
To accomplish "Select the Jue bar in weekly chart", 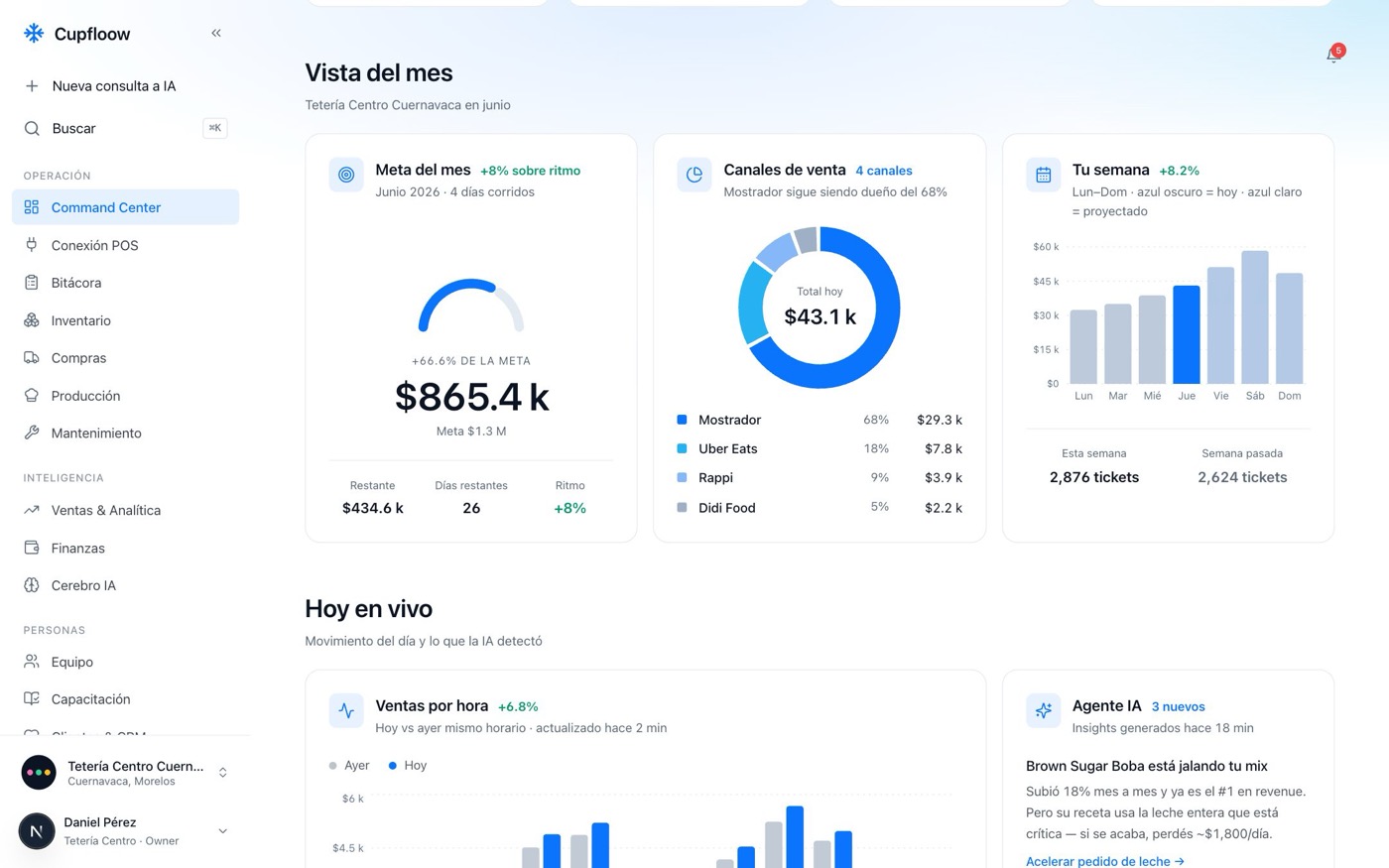I will (x=1187, y=334).
